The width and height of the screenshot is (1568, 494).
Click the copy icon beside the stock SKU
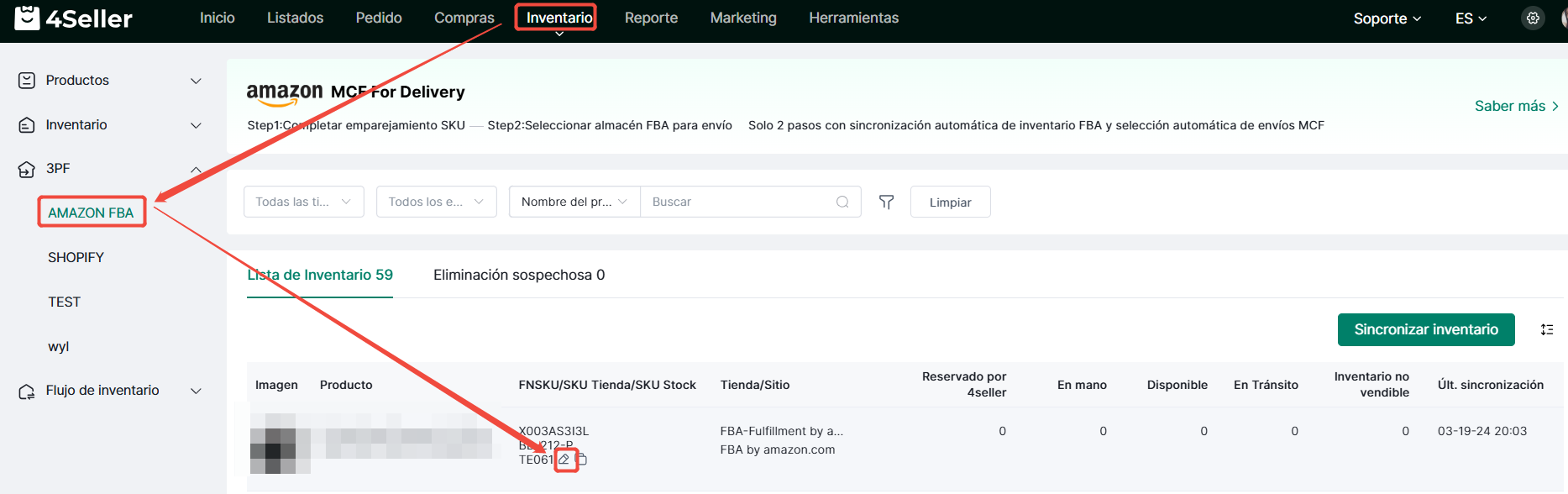click(581, 460)
